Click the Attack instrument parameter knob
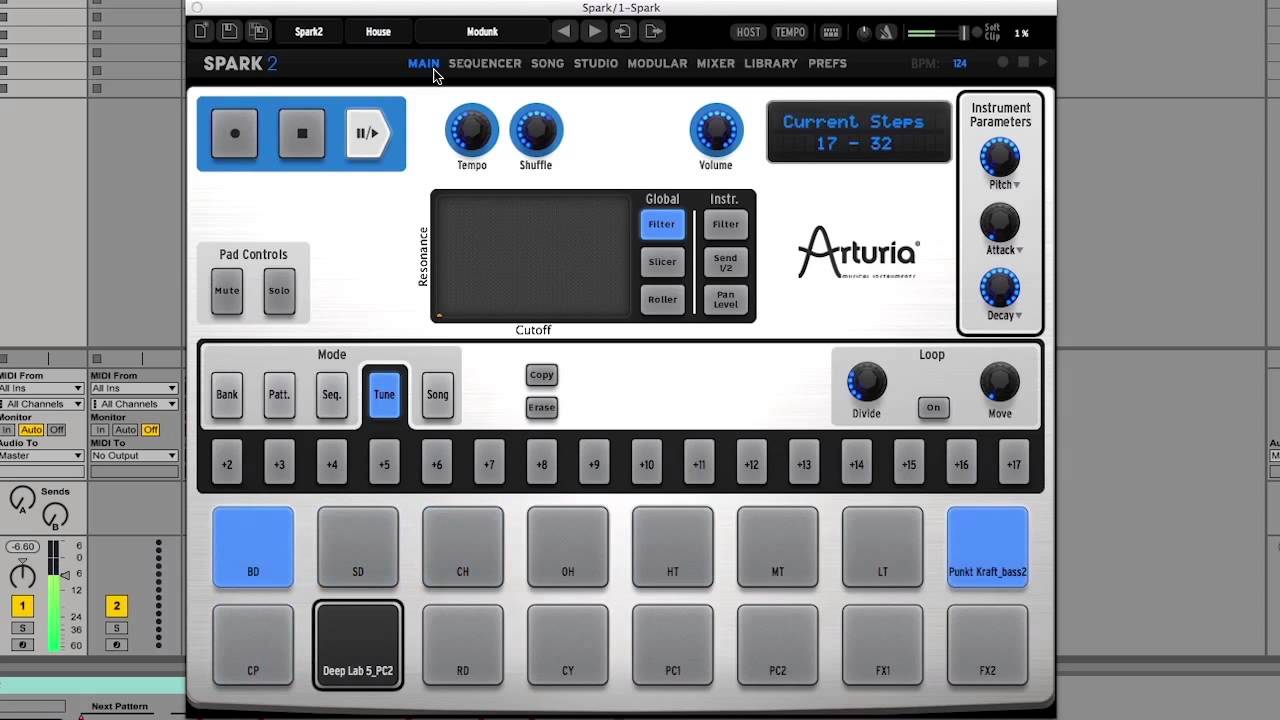Viewport: 1280px width, 720px height. click(1000, 223)
